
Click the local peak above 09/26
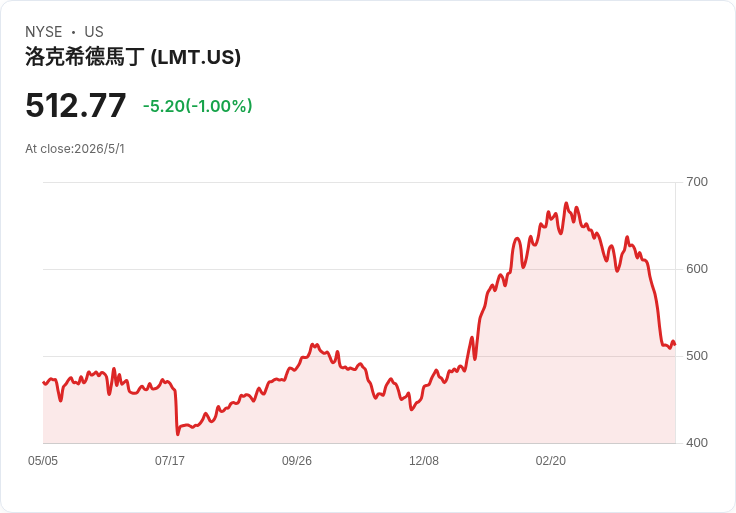click(313, 345)
